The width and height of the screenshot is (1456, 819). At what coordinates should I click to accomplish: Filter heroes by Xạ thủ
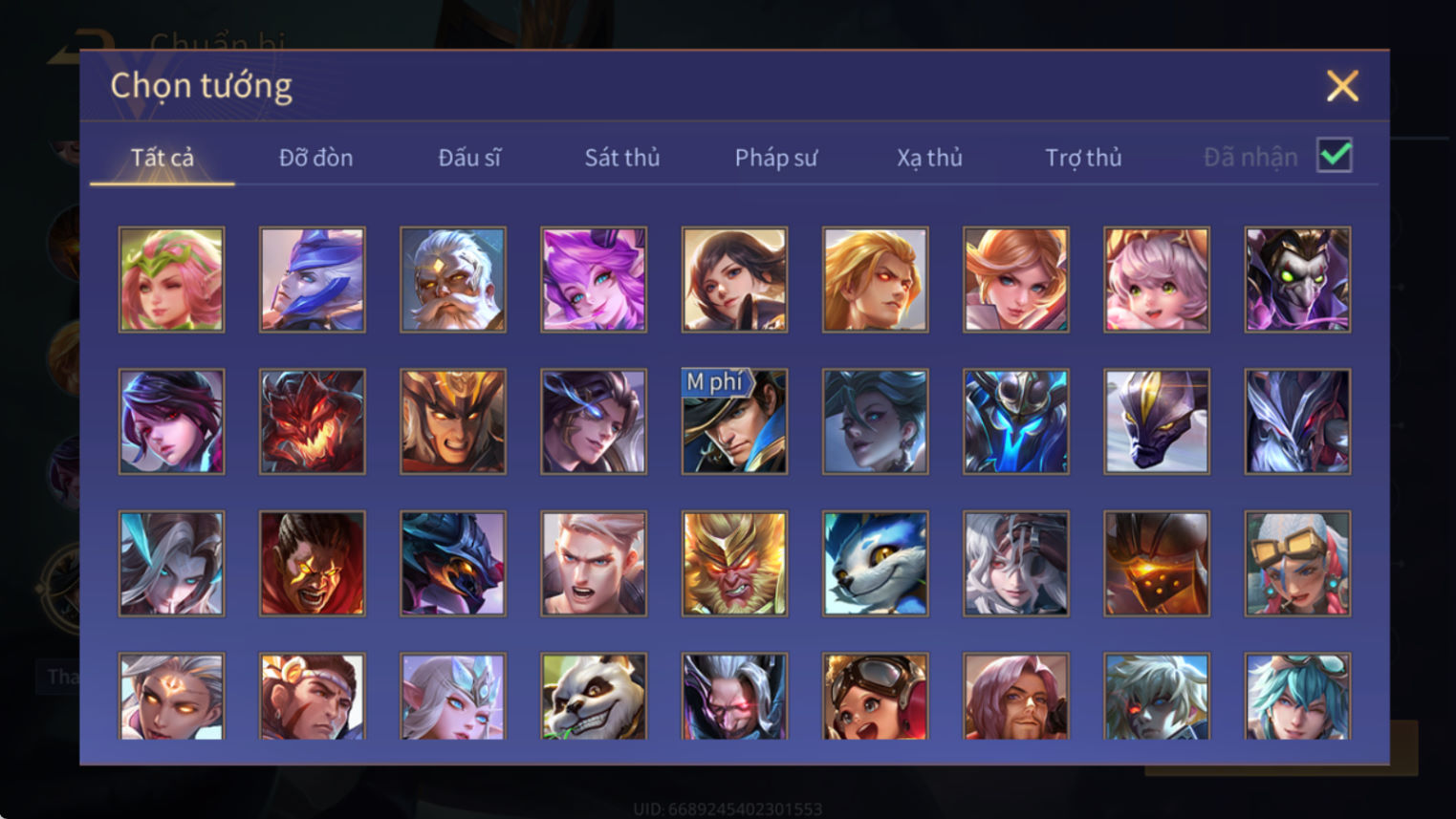929,158
